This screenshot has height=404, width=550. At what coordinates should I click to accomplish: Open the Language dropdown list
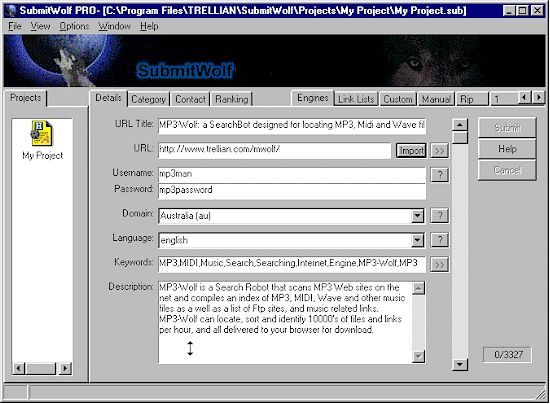(x=417, y=240)
